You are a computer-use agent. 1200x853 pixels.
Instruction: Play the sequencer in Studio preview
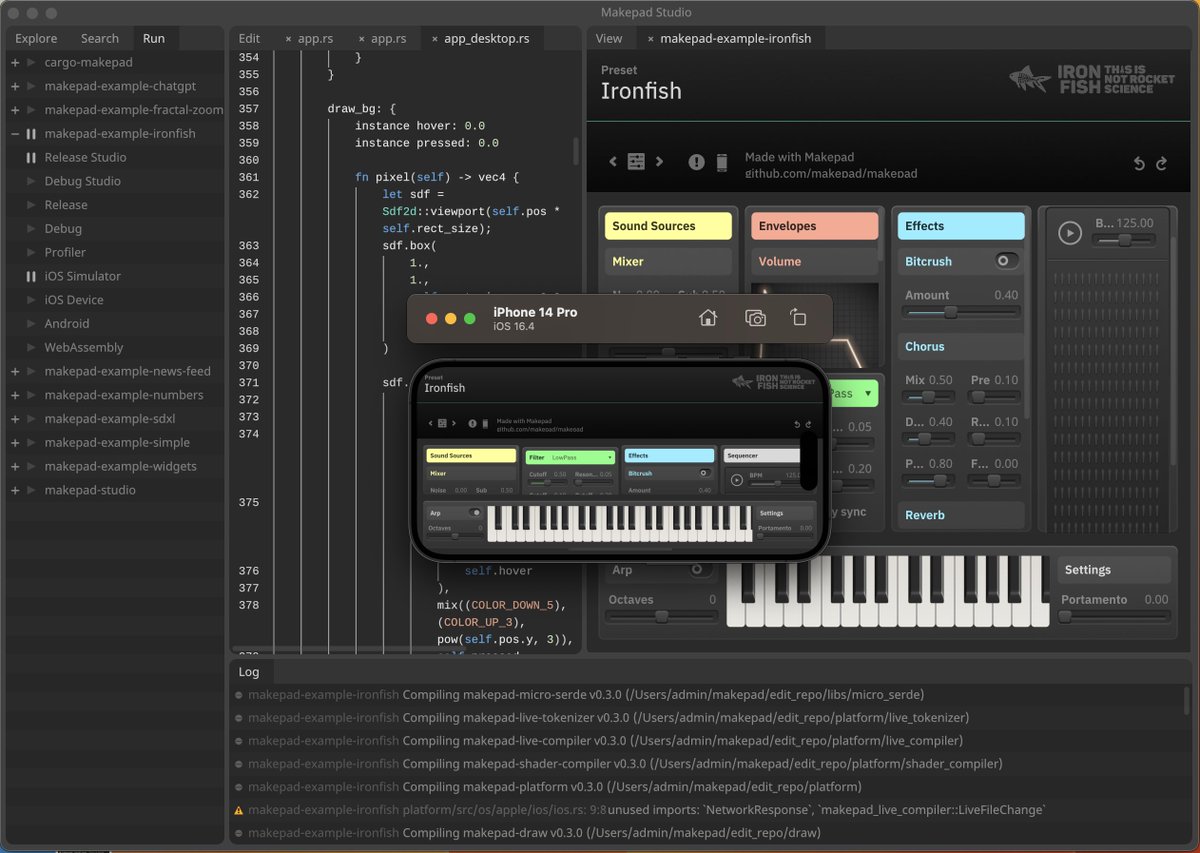tap(1070, 233)
